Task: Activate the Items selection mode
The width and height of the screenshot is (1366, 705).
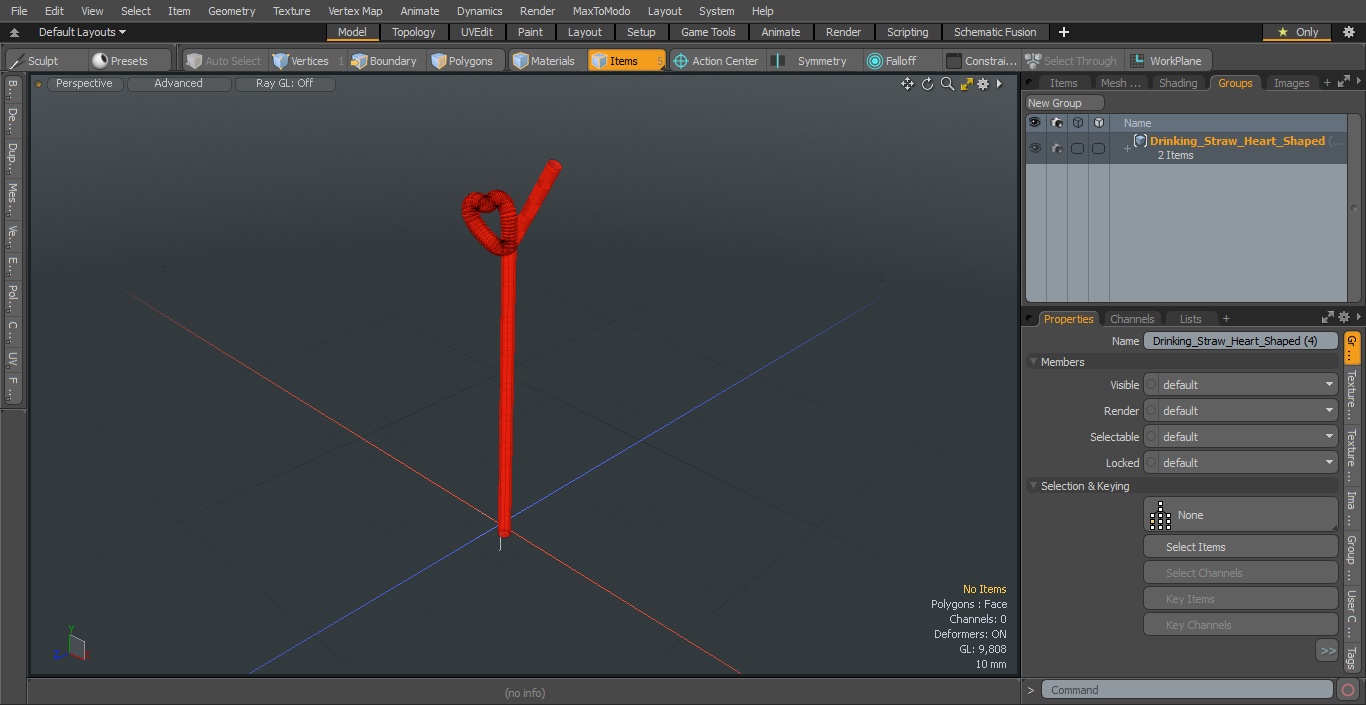Action: pos(626,61)
